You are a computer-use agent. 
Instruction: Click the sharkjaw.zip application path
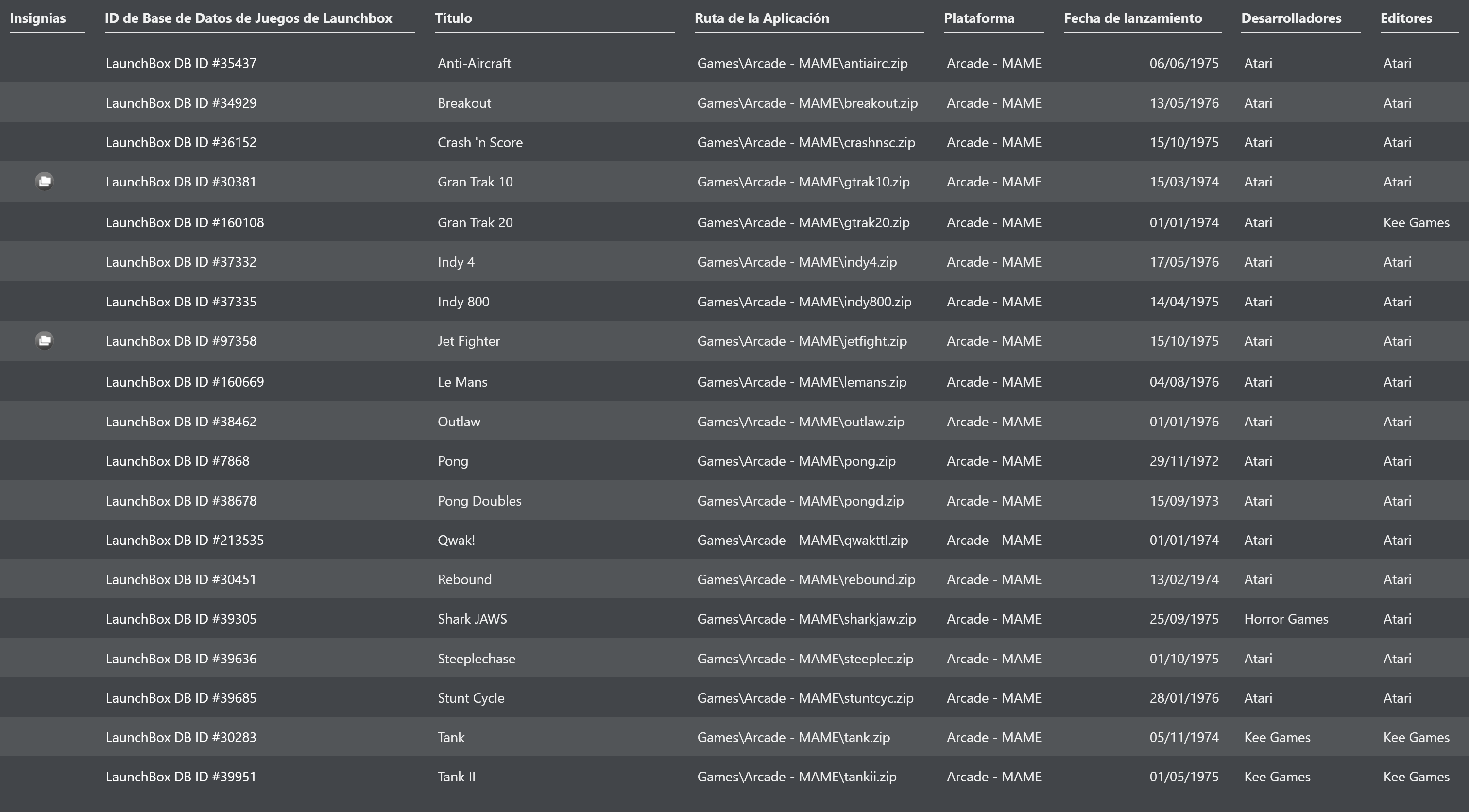click(x=806, y=619)
